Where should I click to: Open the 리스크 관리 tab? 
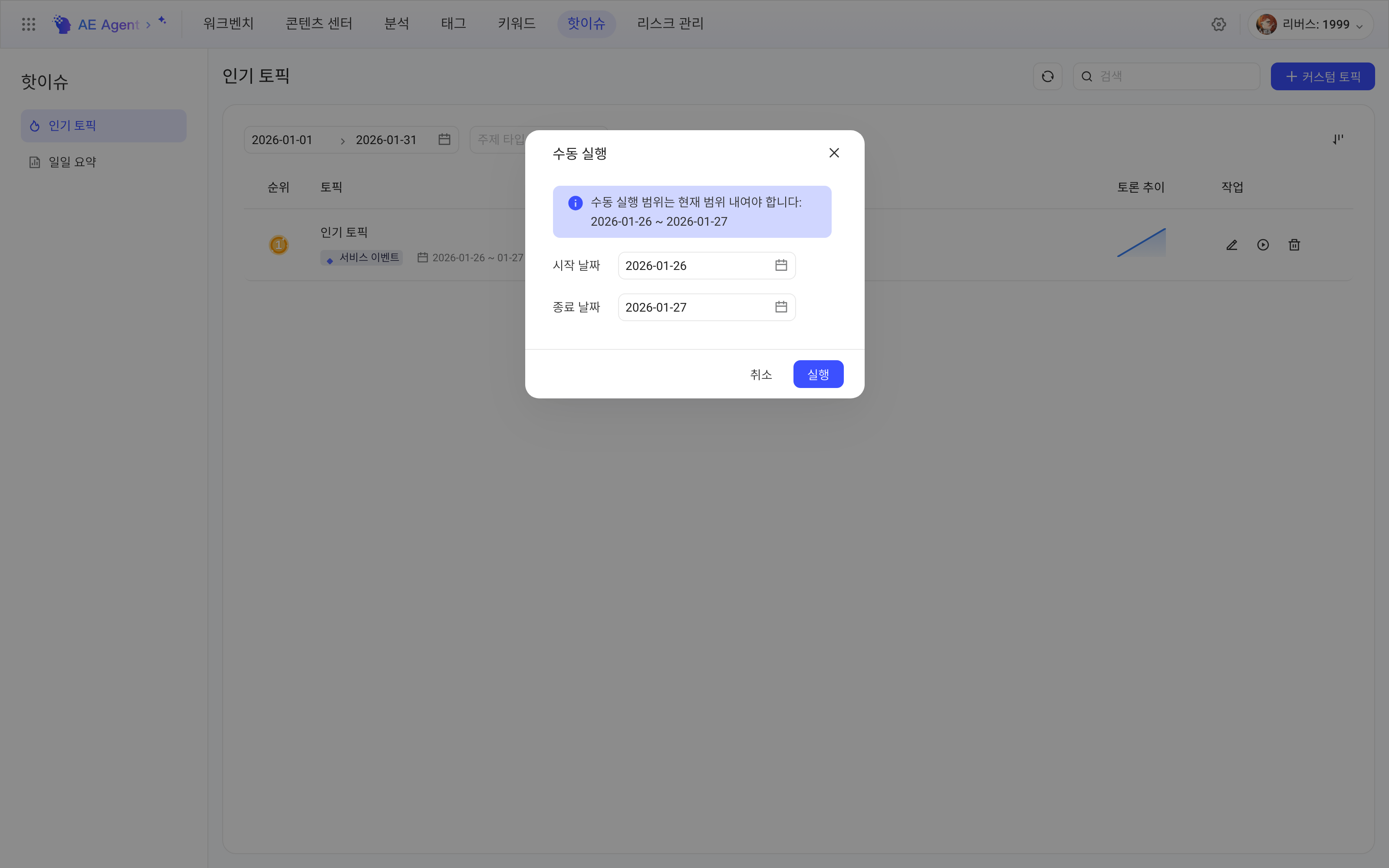[x=670, y=23]
